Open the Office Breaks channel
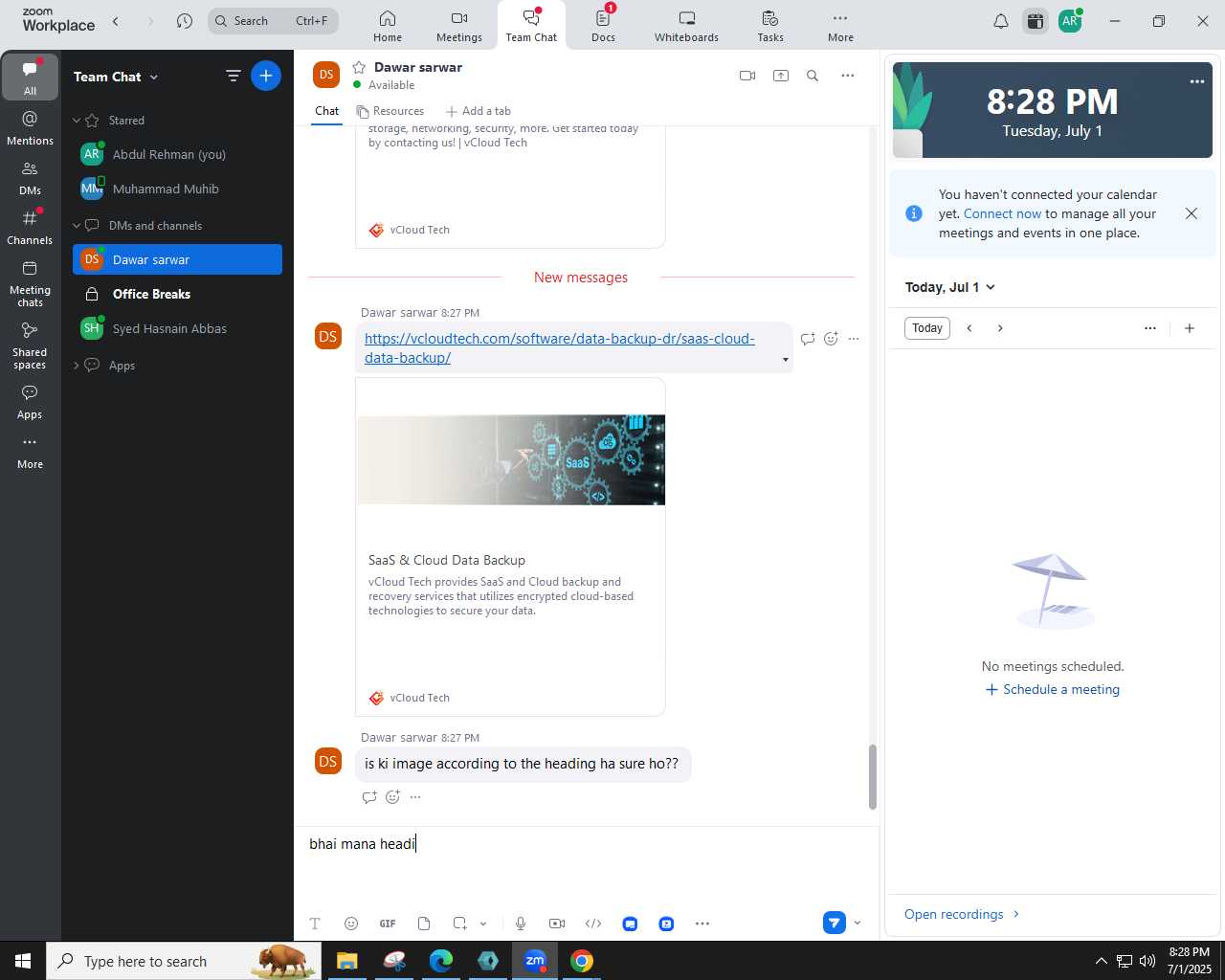The width and height of the screenshot is (1225, 980). click(177, 294)
